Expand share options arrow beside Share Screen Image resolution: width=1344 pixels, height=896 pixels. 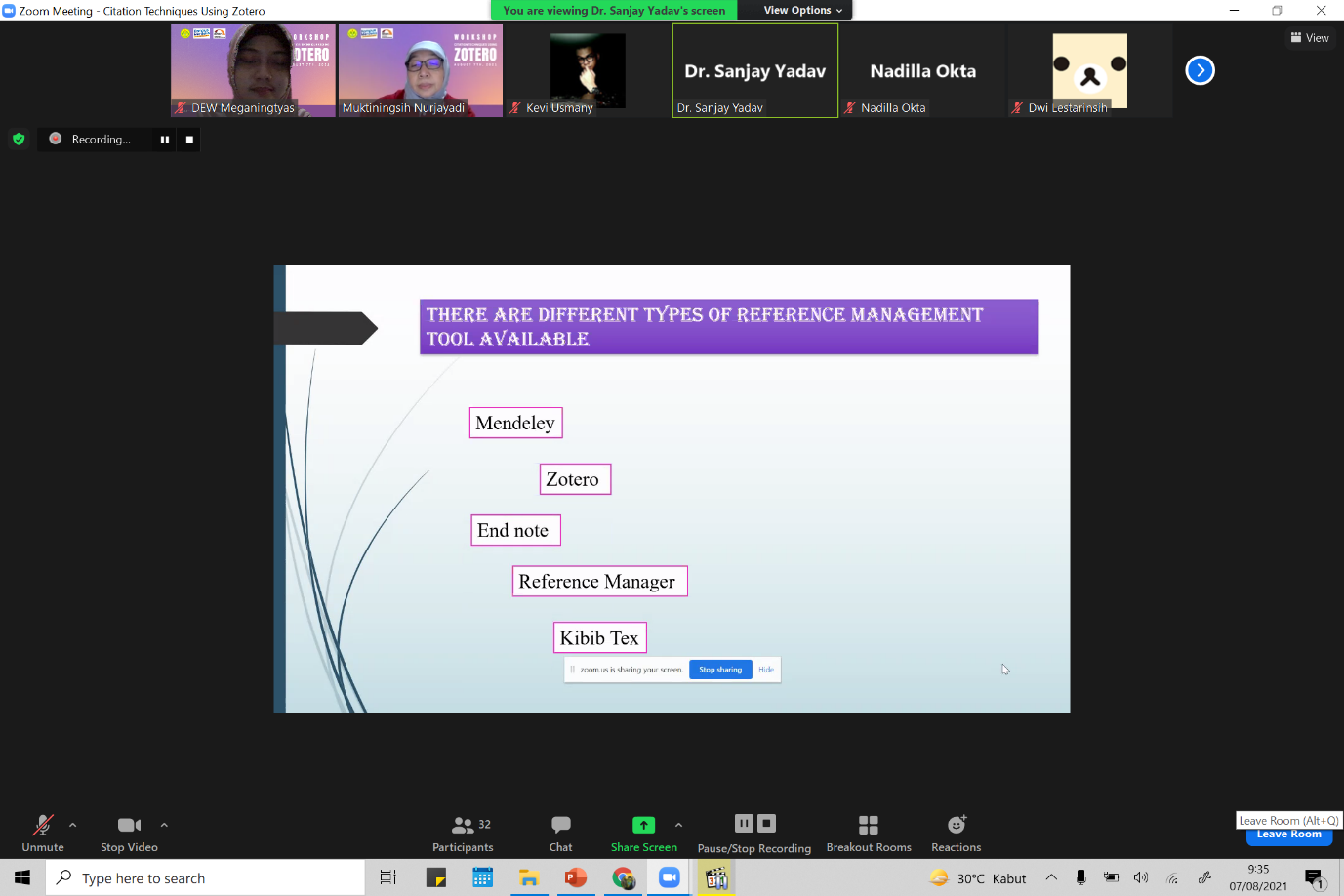pyautogui.click(x=679, y=825)
